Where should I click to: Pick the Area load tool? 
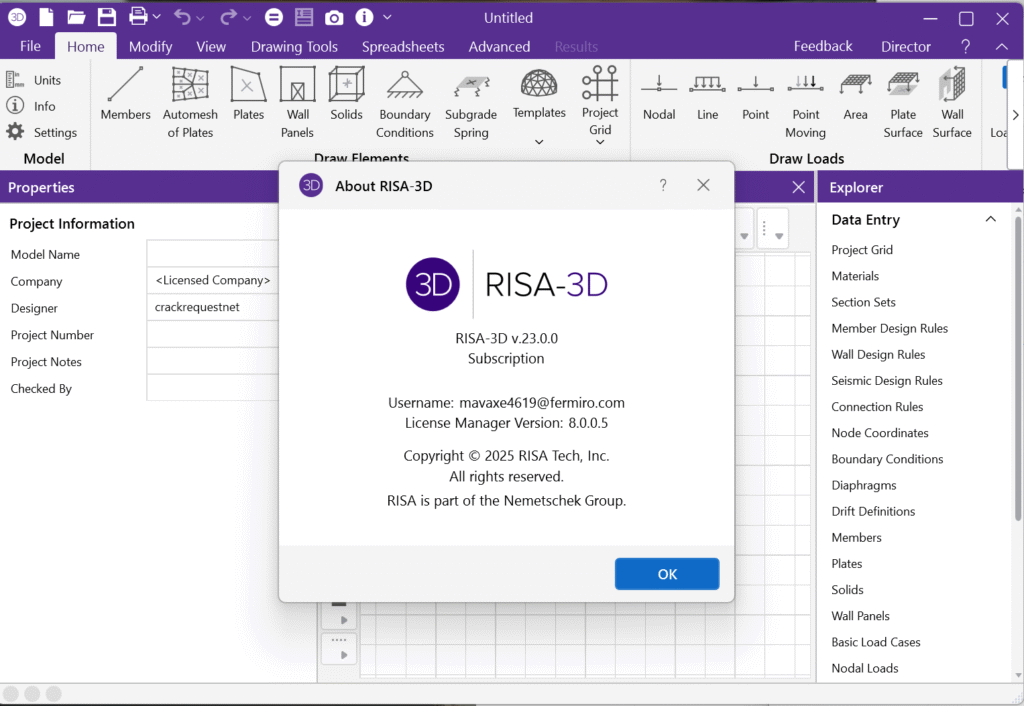856,94
